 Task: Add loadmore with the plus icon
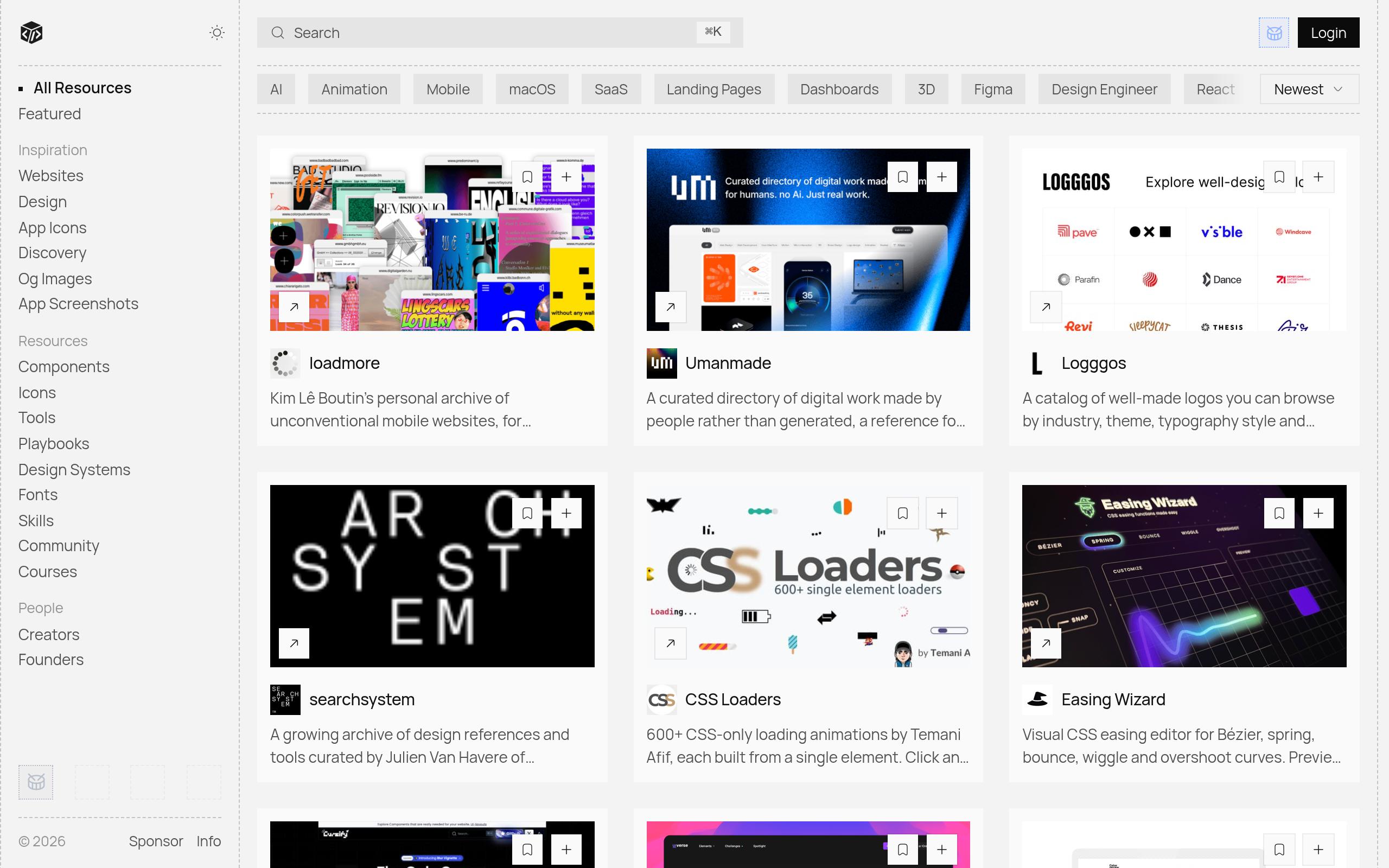(566, 177)
